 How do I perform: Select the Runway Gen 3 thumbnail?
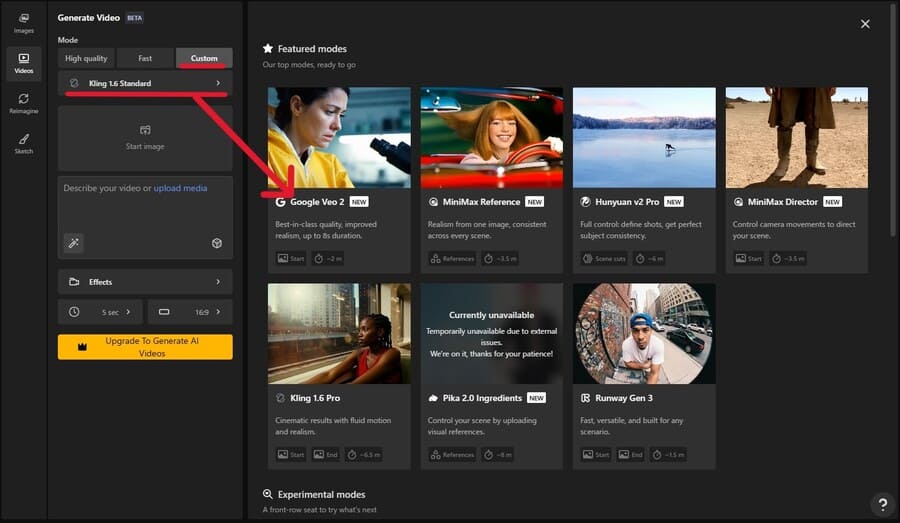pos(644,333)
